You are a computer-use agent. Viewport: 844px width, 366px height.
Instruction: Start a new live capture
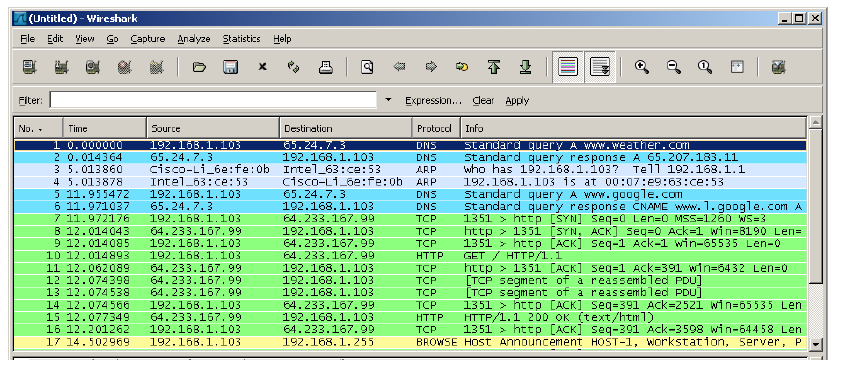pos(93,67)
